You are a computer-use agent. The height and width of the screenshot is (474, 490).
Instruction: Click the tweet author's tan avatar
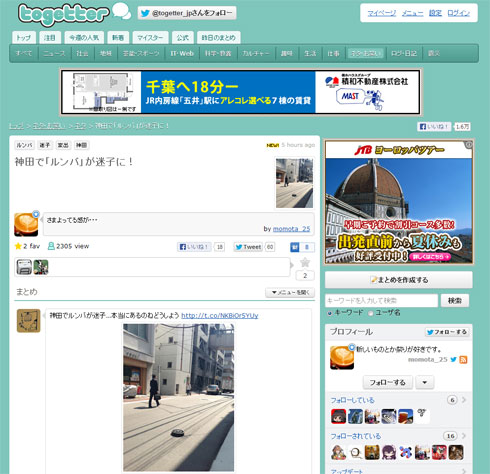point(29,321)
